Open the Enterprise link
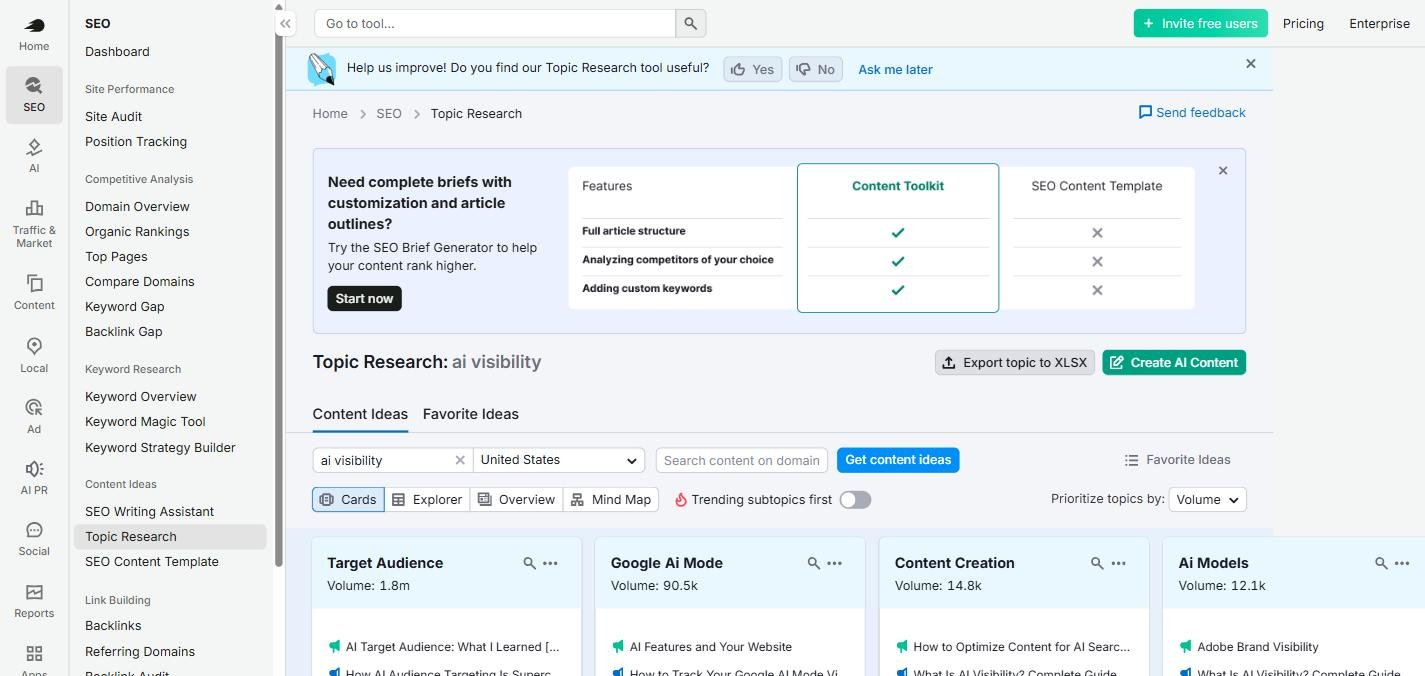Screen dimensions: 1425x676 1379,23
